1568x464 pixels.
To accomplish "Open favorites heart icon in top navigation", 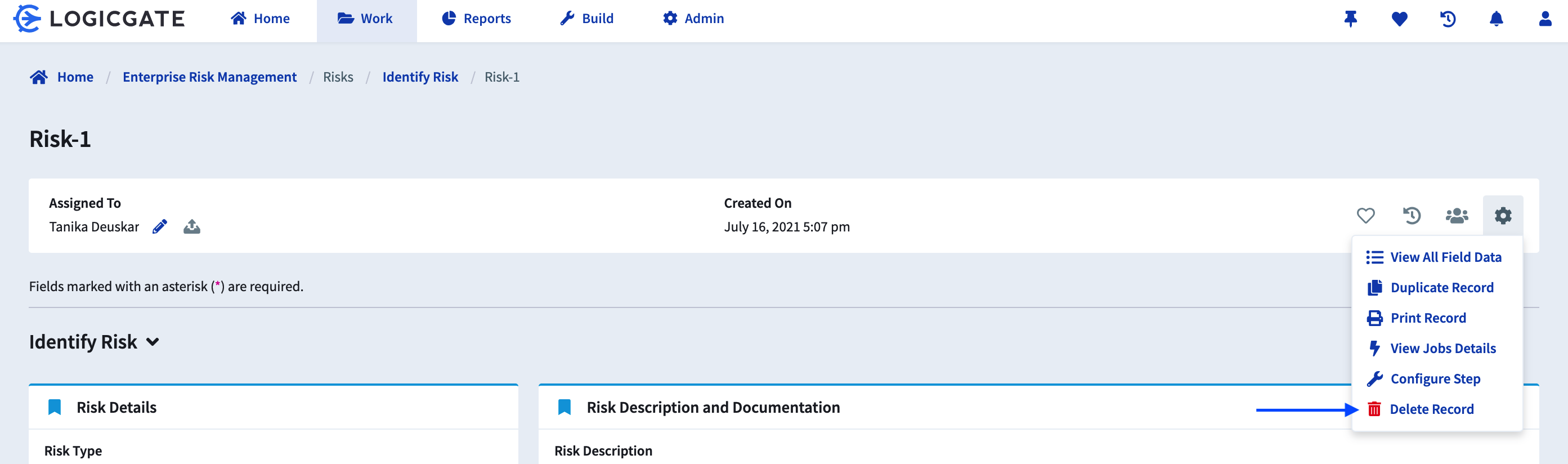I will 1399,19.
